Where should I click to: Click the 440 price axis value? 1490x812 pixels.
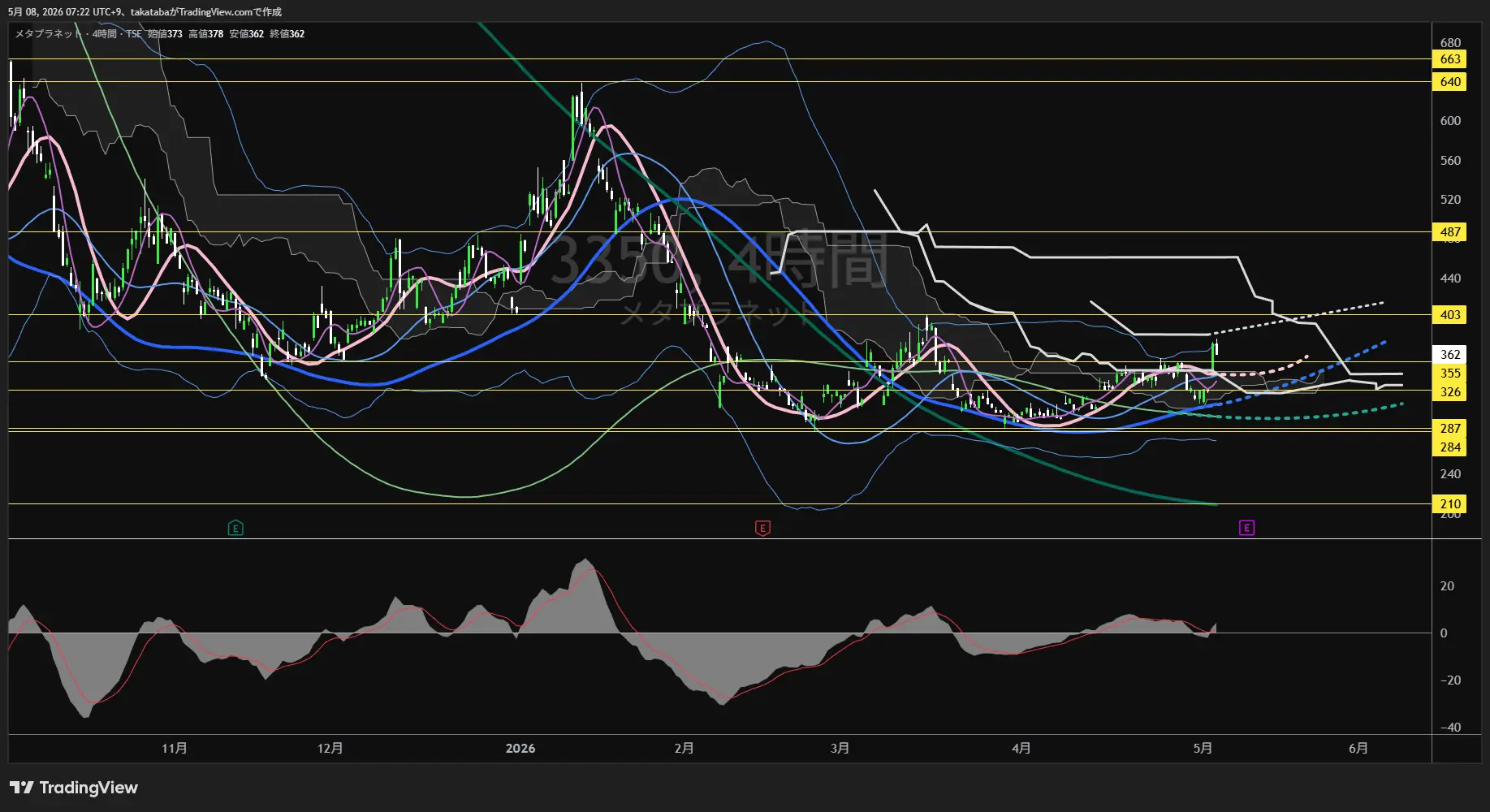pyautogui.click(x=1450, y=279)
